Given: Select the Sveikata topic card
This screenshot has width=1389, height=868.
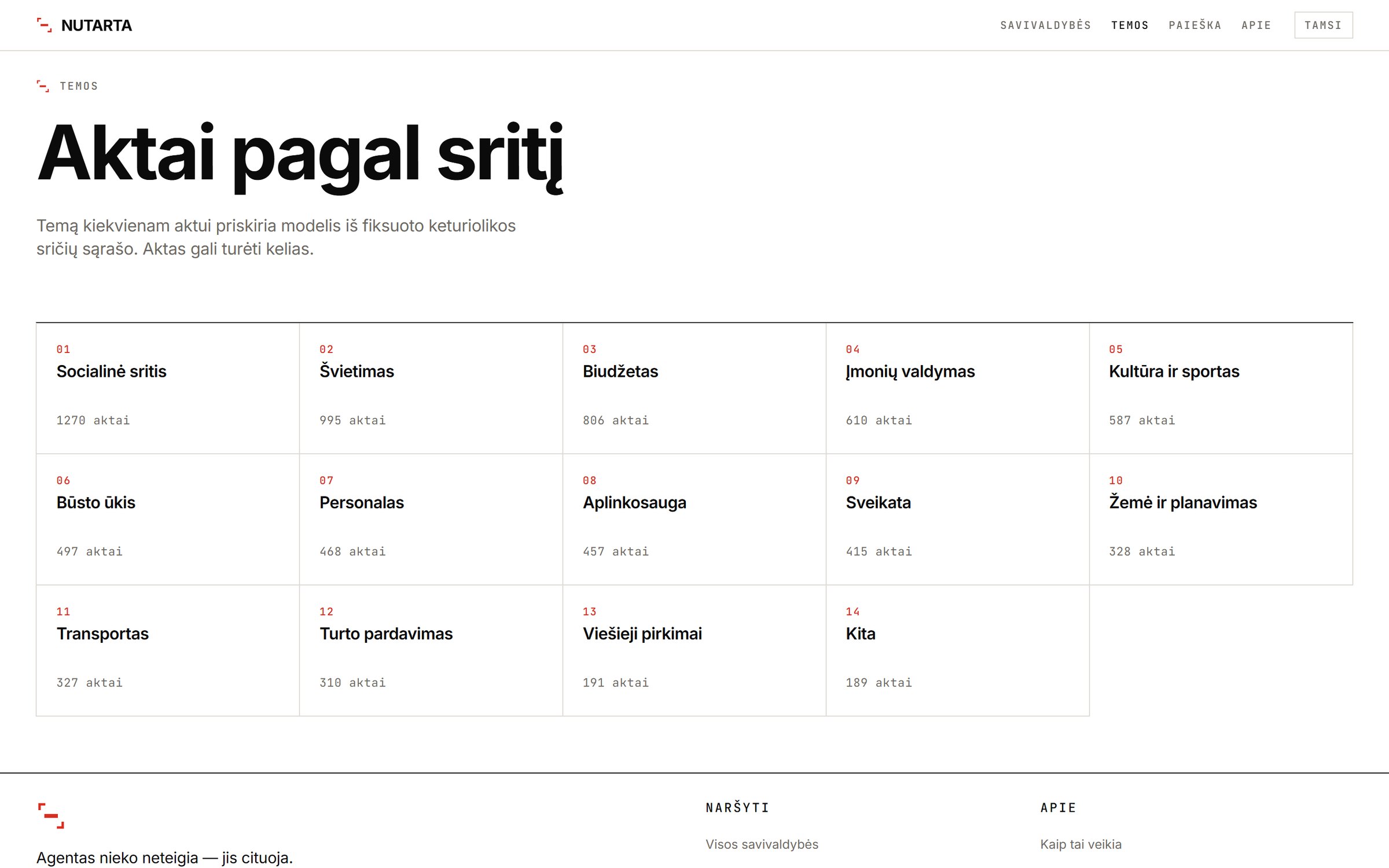Looking at the screenshot, I should [958, 520].
